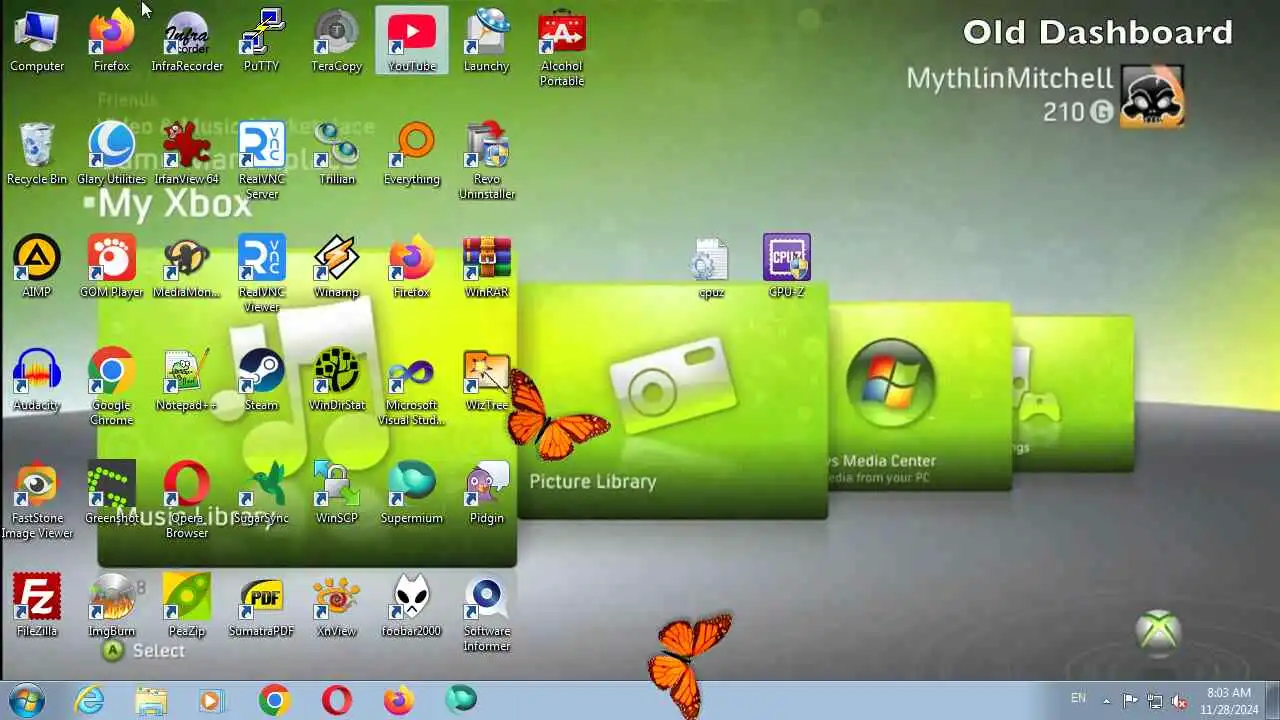Viewport: 1280px width, 720px height.
Task: Open Firefox shortcut between Winamp and WinRAR
Action: pos(412,268)
